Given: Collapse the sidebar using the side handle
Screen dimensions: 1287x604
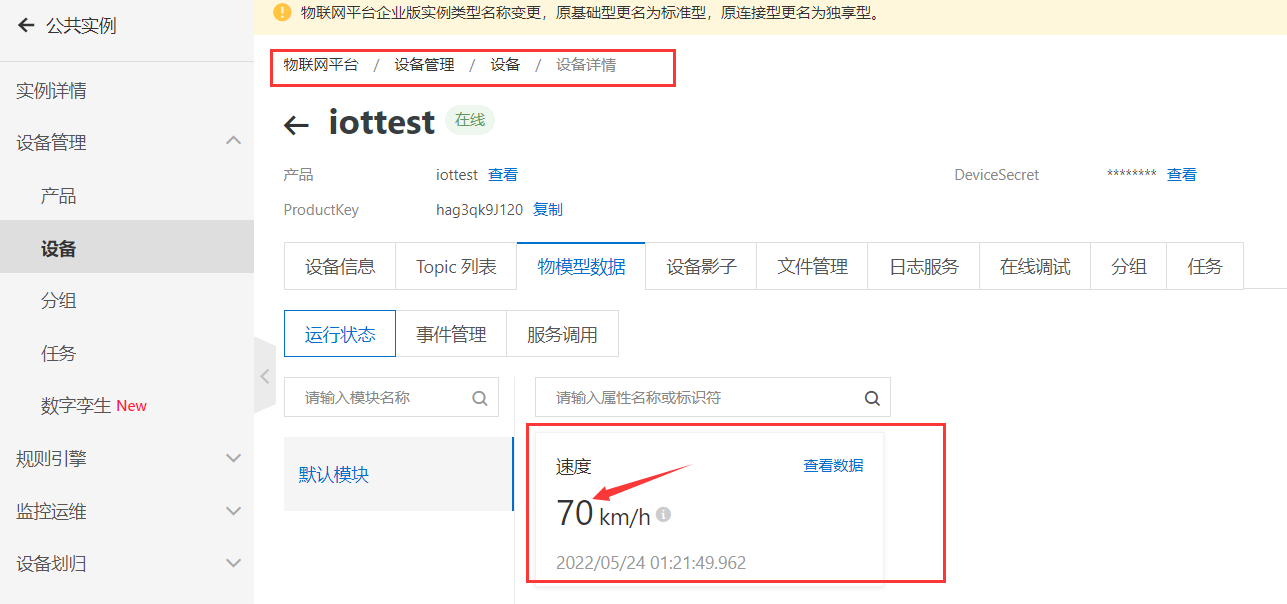Looking at the screenshot, I should tap(264, 376).
